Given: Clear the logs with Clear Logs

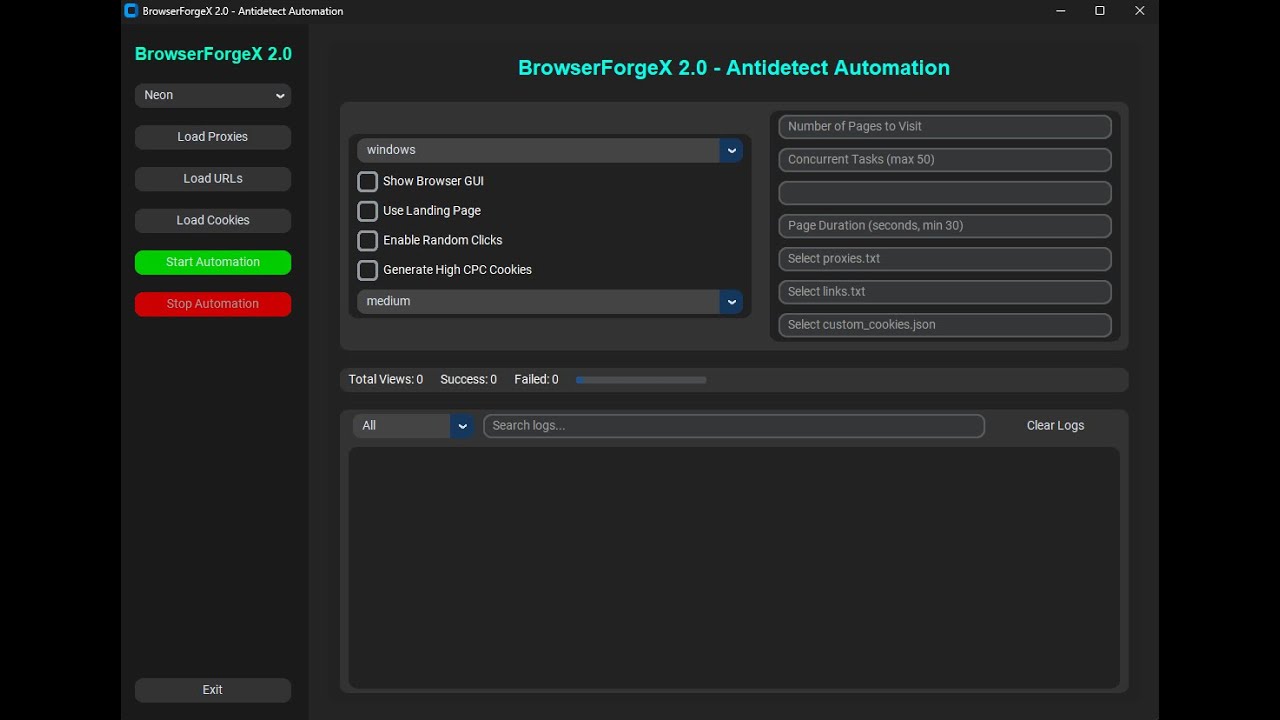Looking at the screenshot, I should pyautogui.click(x=1055, y=426).
